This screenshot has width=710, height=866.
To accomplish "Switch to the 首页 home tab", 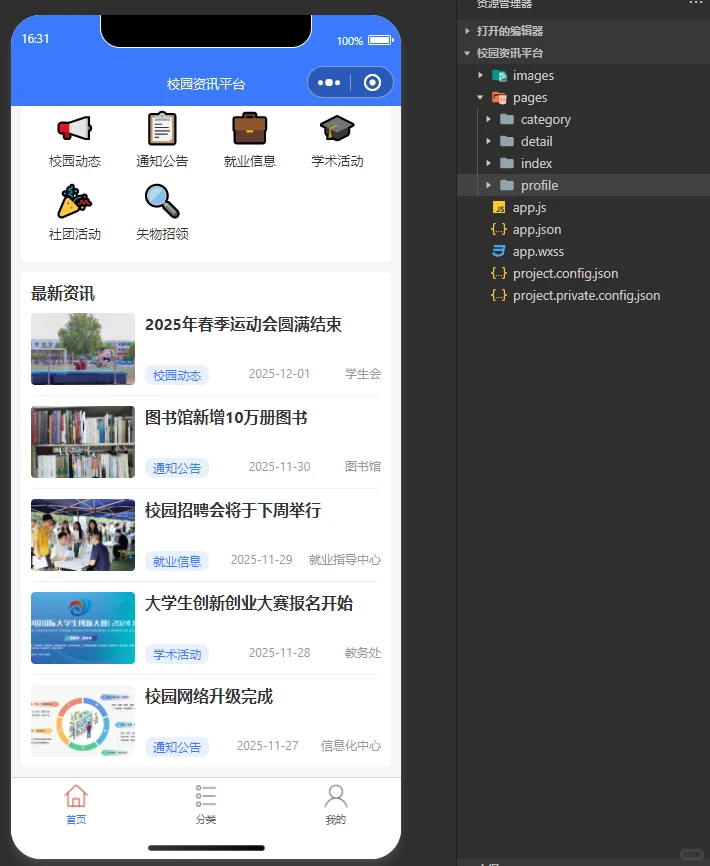I will 76,805.
